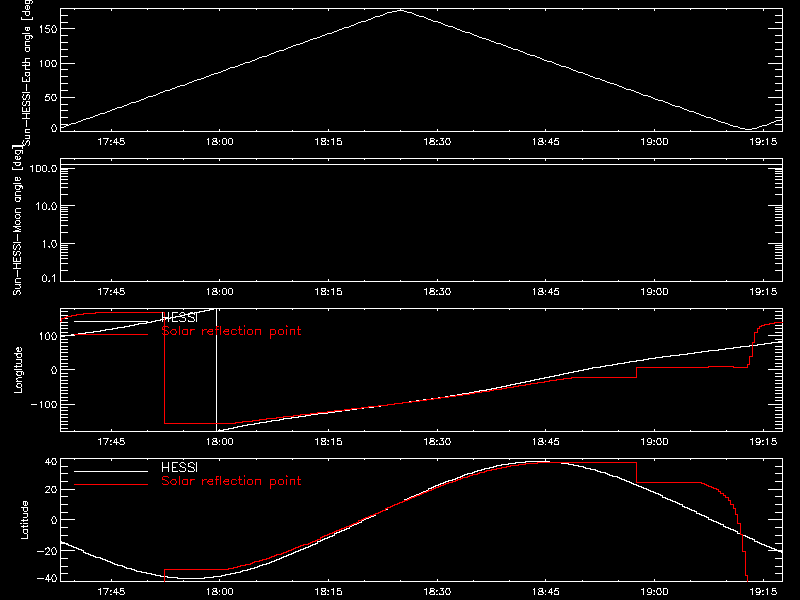This screenshot has height=600, width=800.
Task: Click 18:00 label under Earth angle plot
Action: coord(220,141)
